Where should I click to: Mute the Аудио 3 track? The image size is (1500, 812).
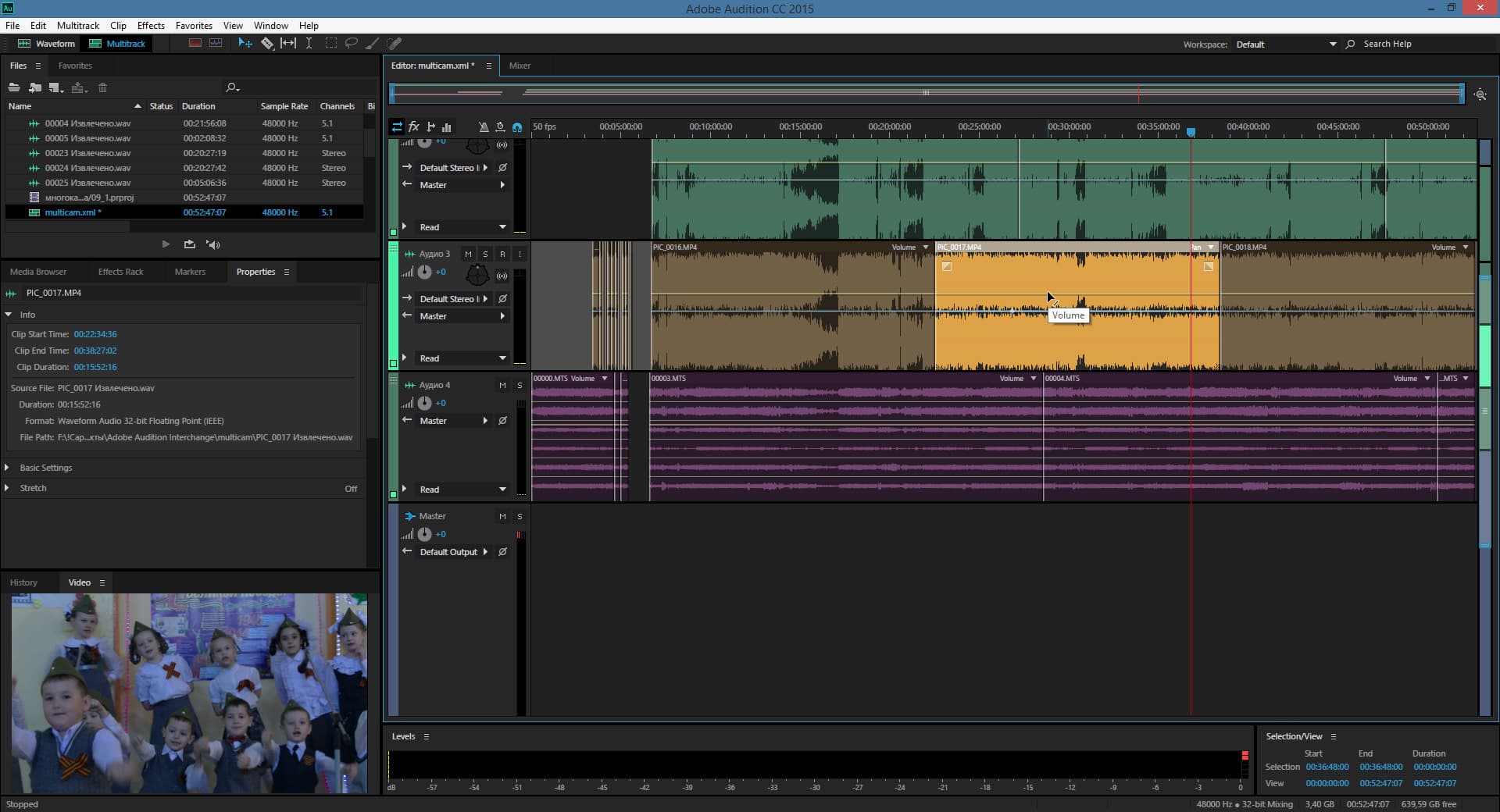click(468, 254)
